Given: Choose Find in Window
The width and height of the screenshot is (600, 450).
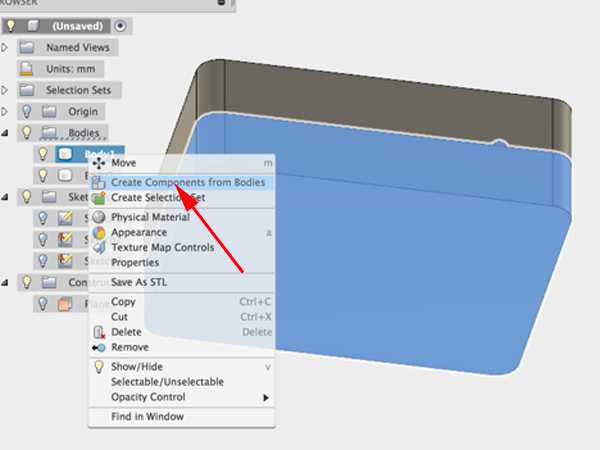Looking at the screenshot, I should point(181,416).
